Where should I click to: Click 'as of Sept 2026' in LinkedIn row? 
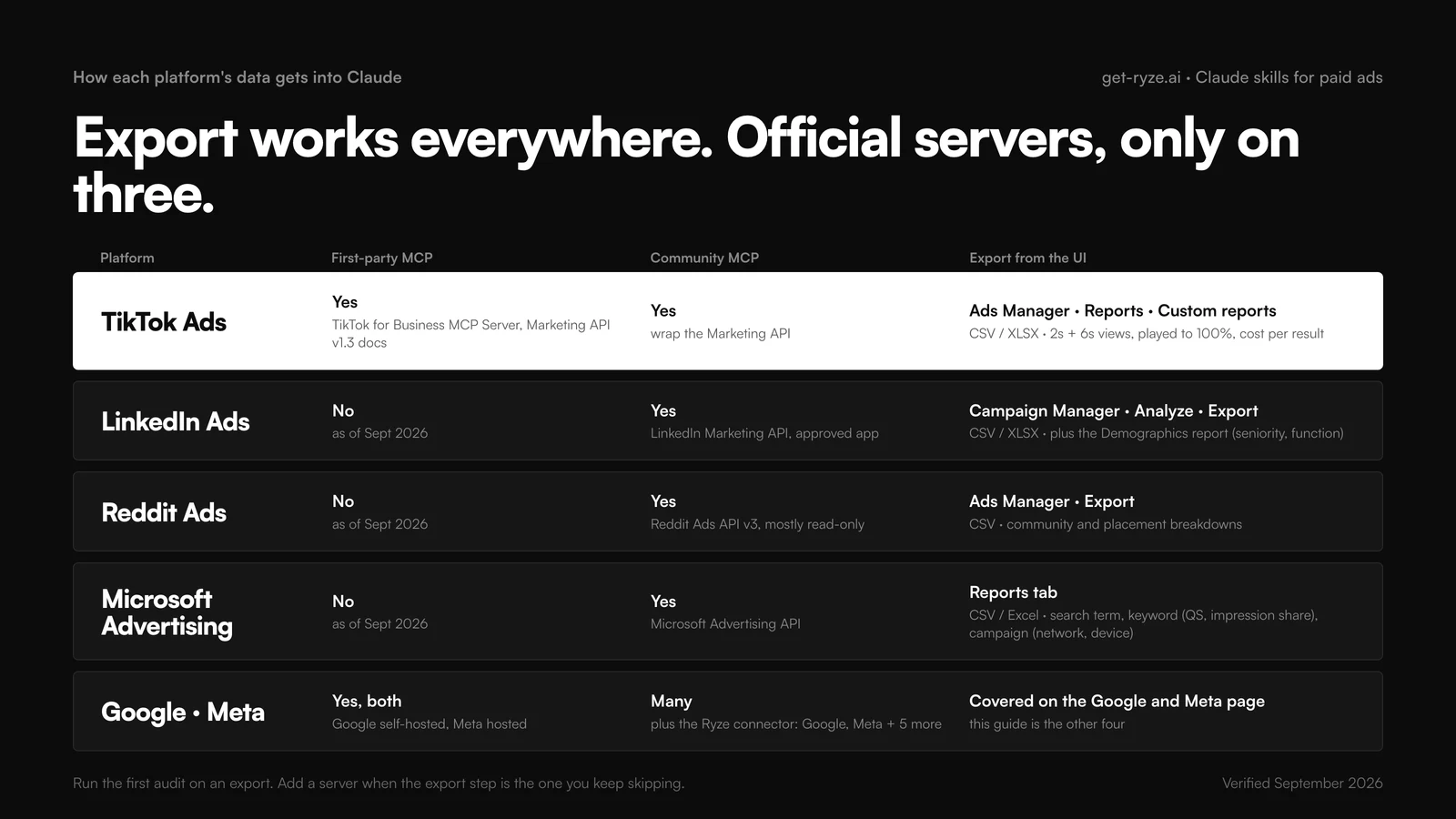[379, 433]
